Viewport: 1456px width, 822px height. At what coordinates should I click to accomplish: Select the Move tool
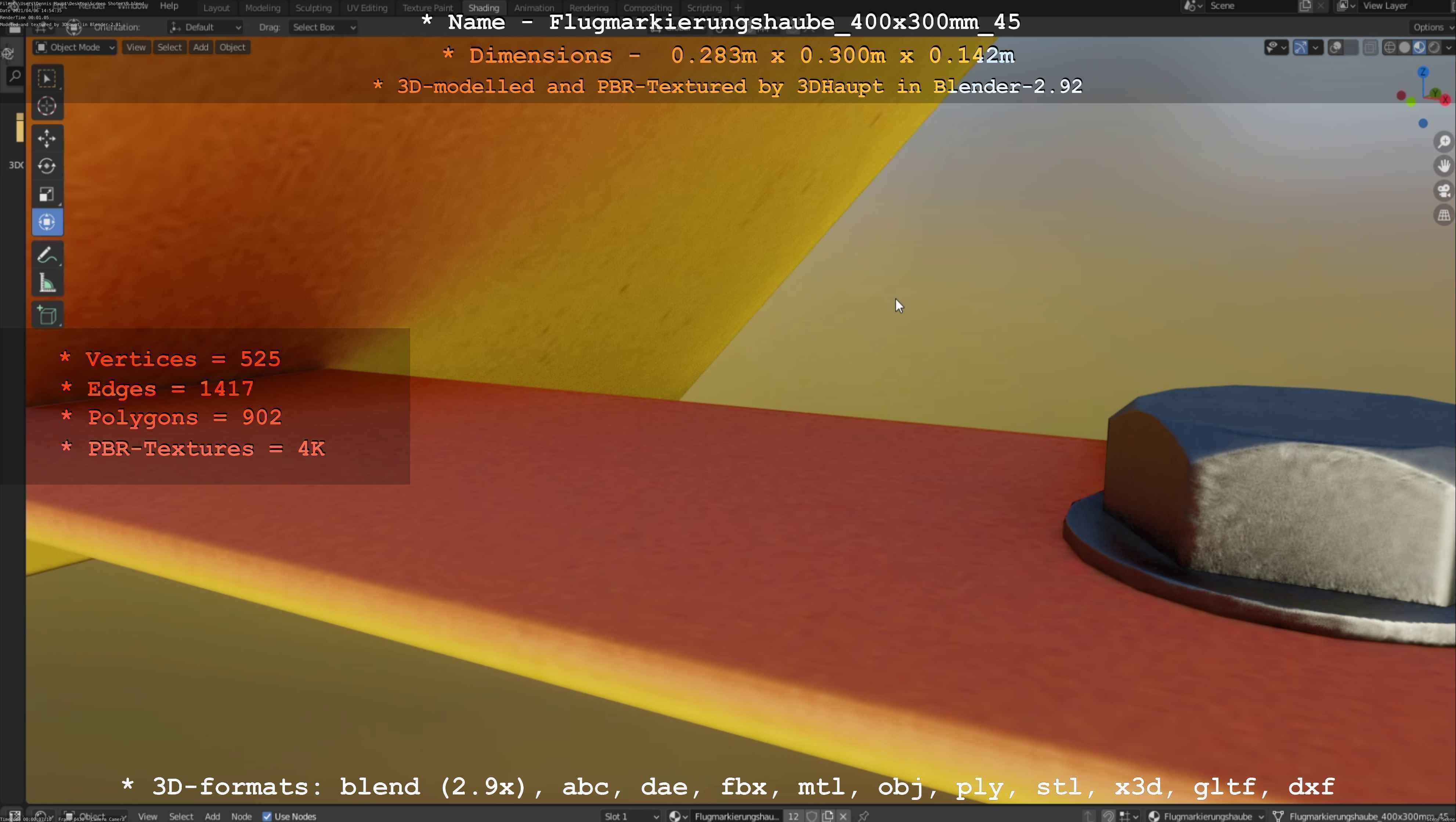point(47,138)
